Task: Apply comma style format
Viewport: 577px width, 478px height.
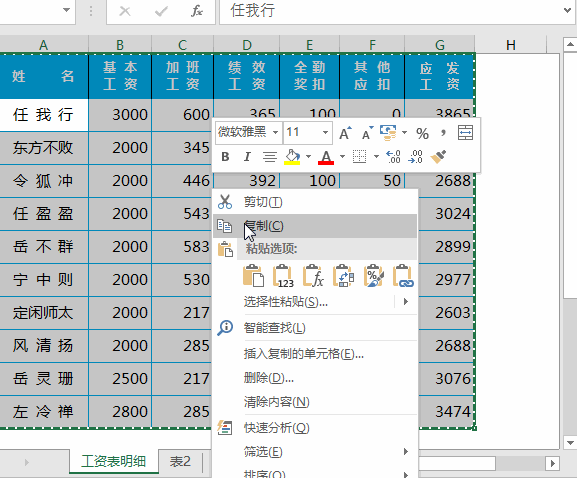Action: coord(443,133)
